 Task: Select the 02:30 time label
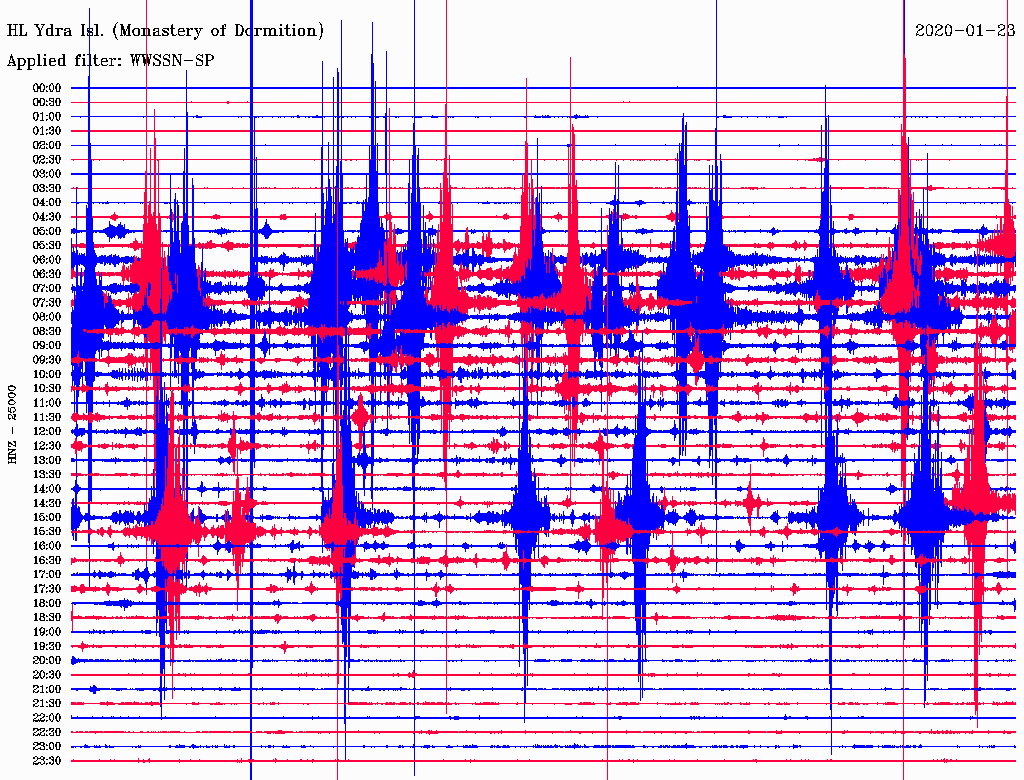point(47,159)
